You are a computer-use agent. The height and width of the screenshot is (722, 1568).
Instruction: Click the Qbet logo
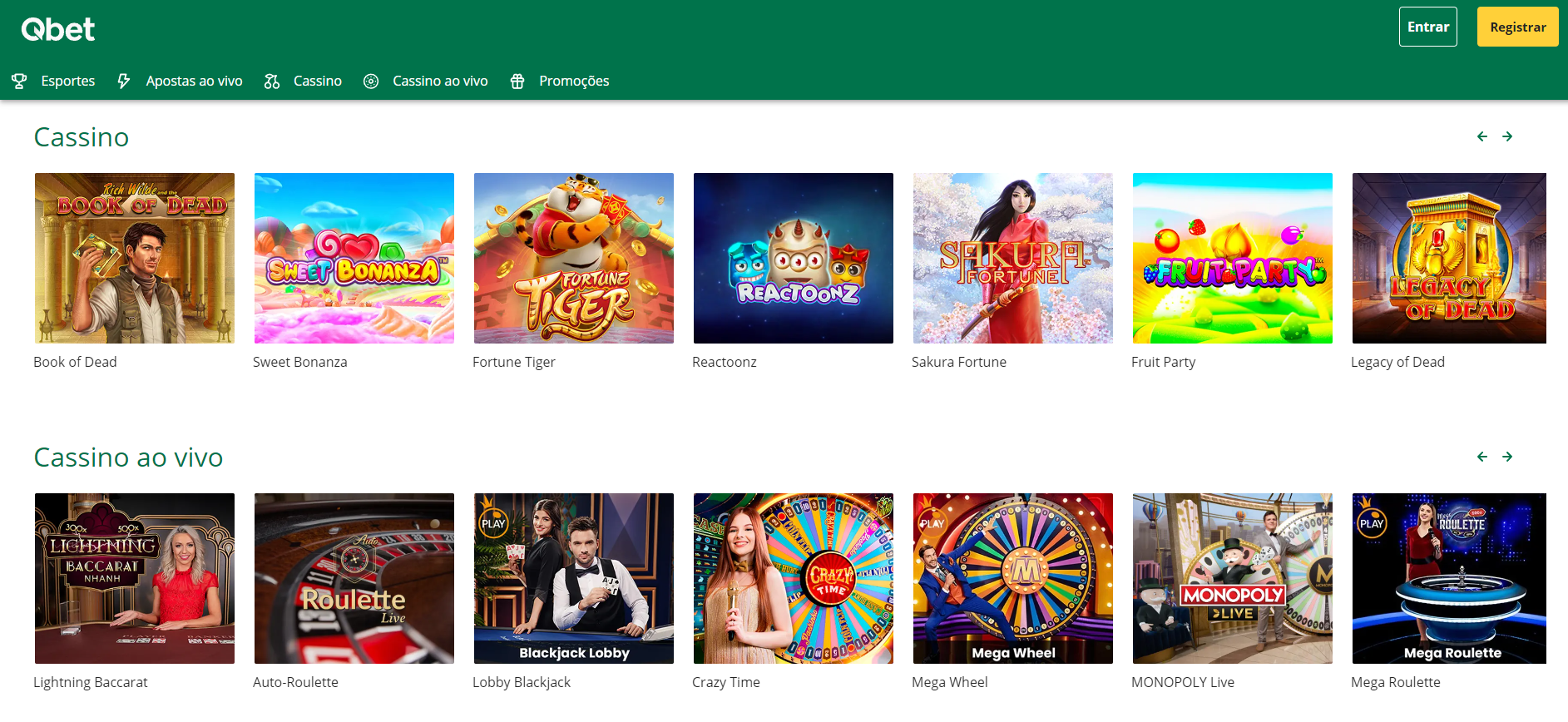tap(58, 30)
